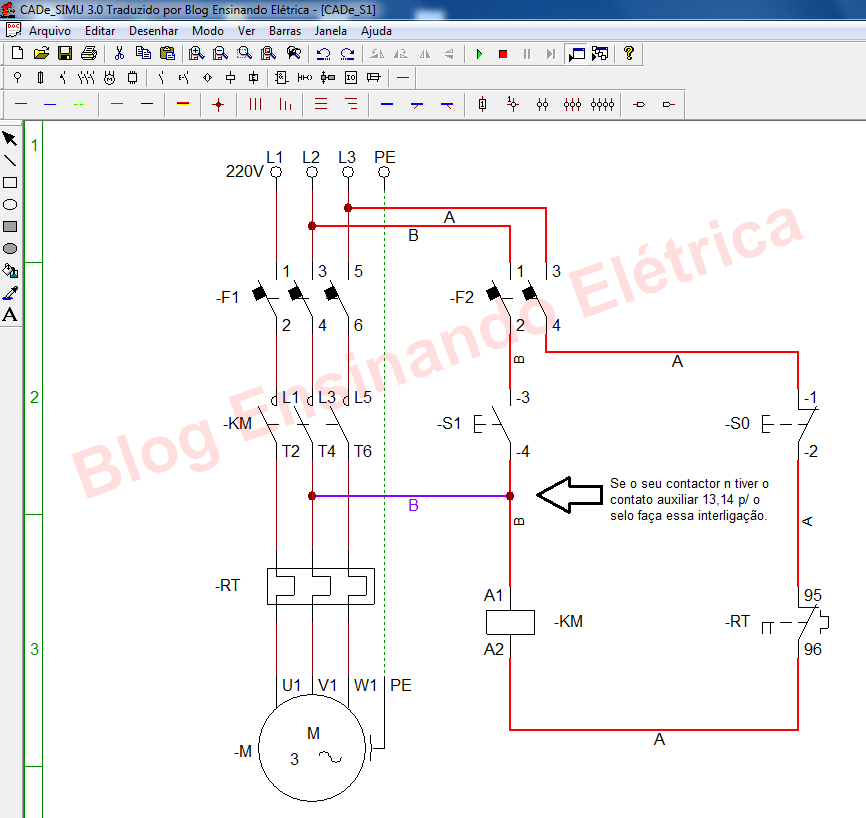Print the current circuit diagram
This screenshot has width=866, height=818.
87,54
